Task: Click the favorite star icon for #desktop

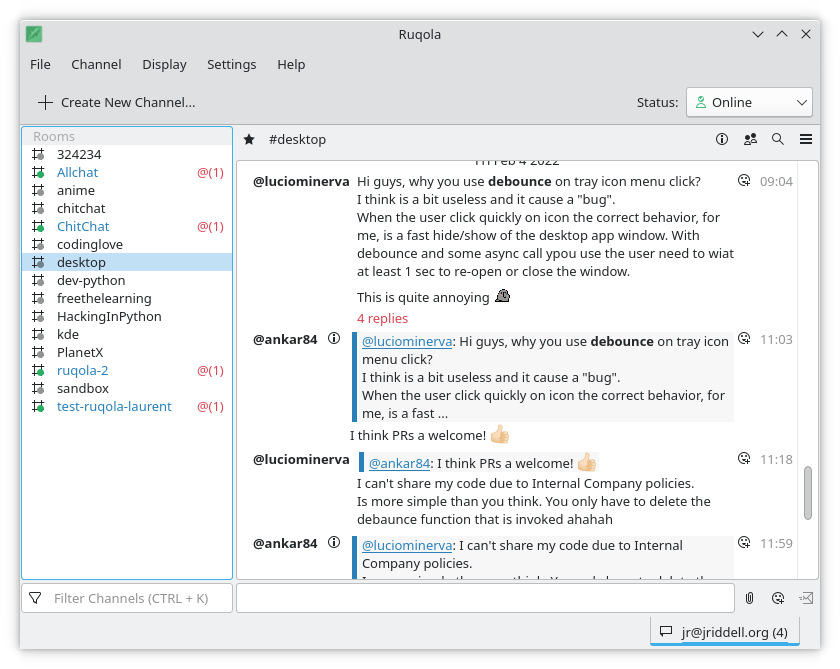Action: tap(249, 140)
